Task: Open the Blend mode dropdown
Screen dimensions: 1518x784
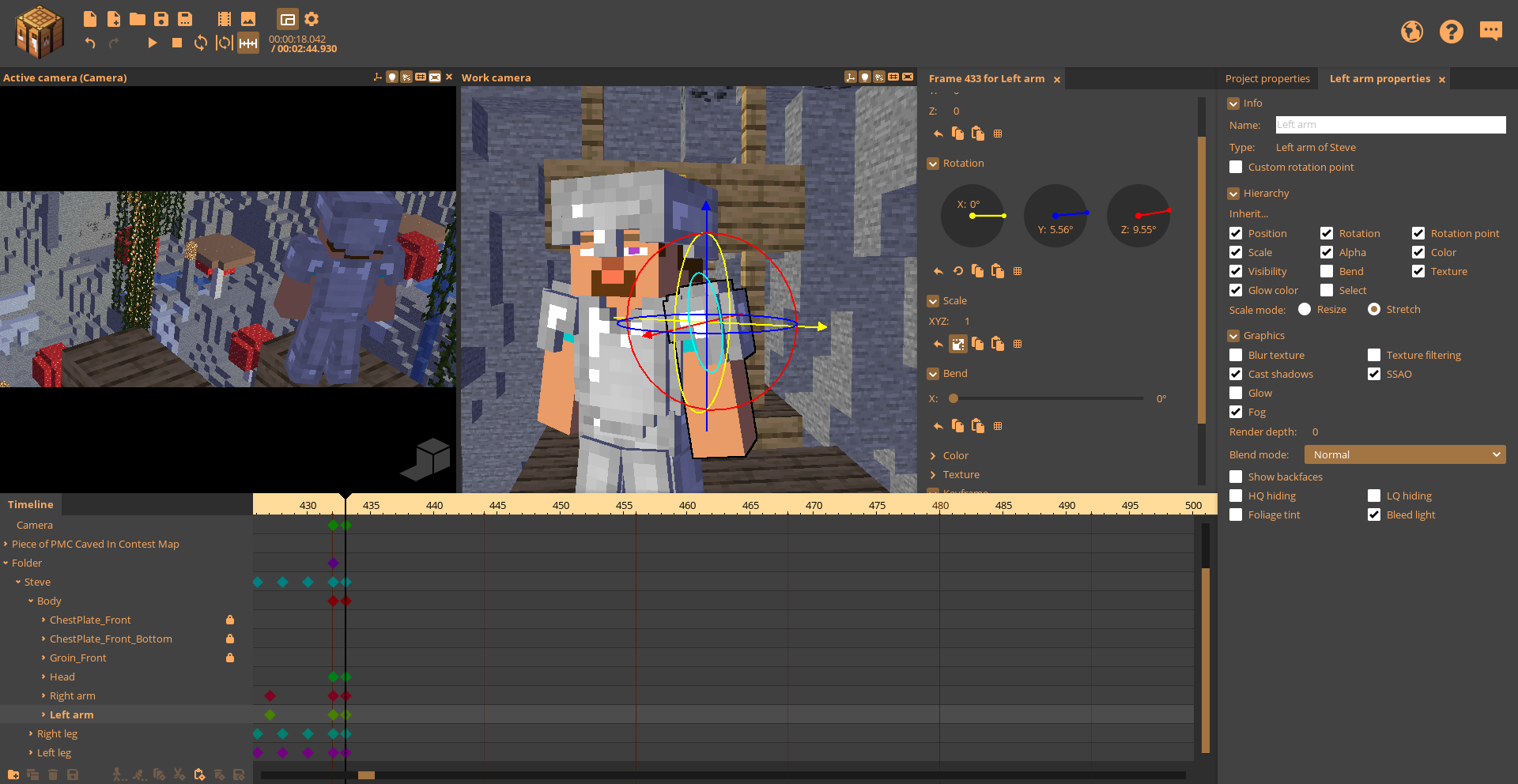Action: tap(1404, 454)
